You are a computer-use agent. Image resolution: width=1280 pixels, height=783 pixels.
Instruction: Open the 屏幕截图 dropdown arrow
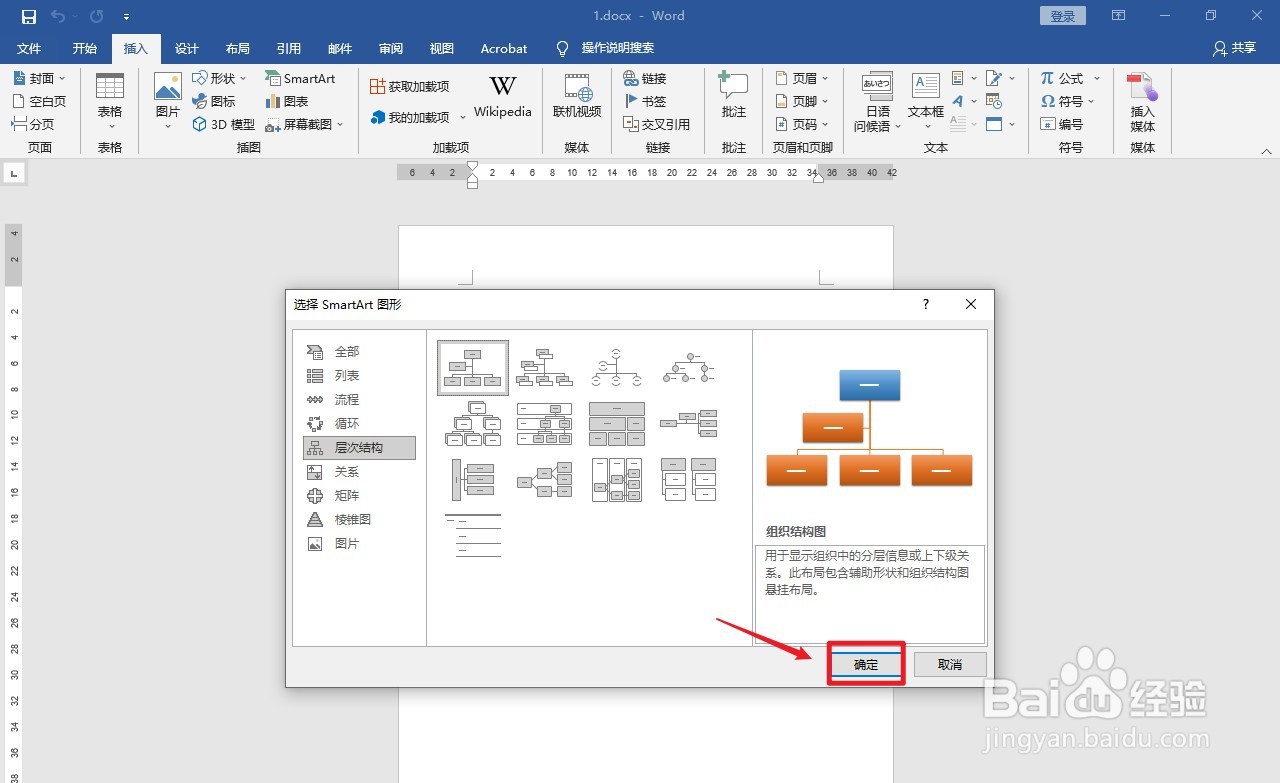[x=340, y=125]
